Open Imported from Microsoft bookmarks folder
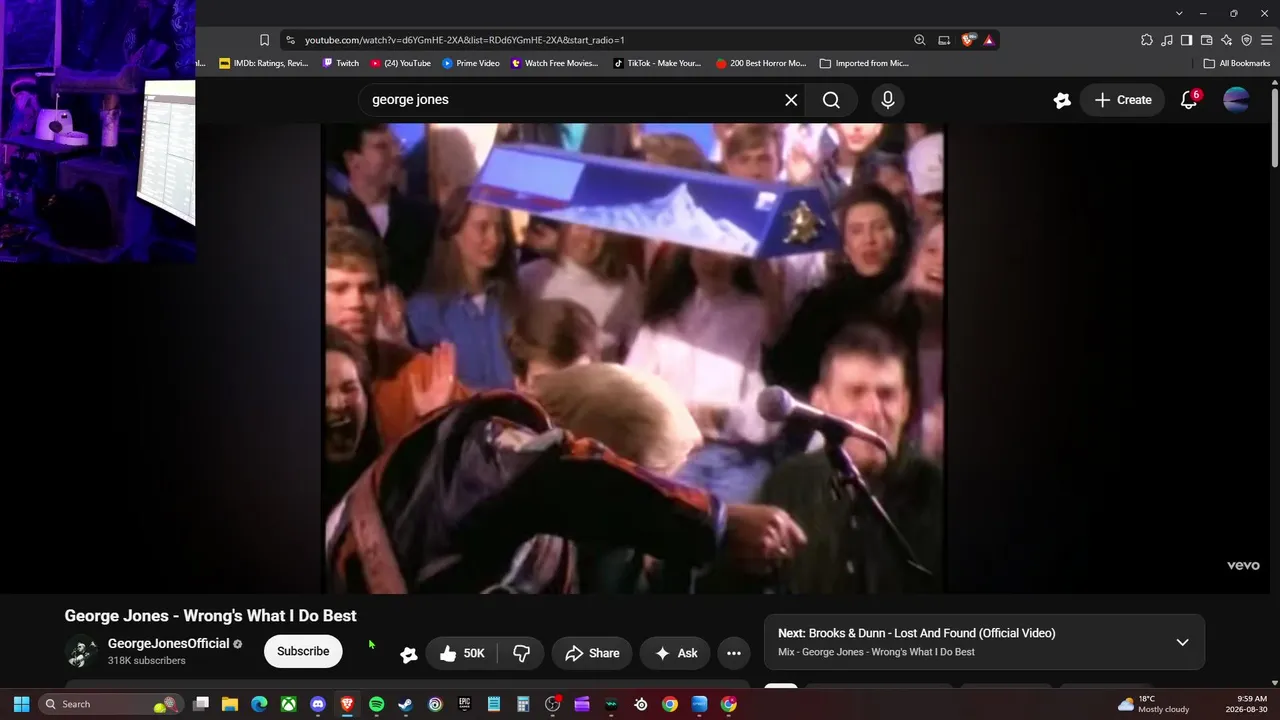The width and height of the screenshot is (1280, 720). (864, 63)
